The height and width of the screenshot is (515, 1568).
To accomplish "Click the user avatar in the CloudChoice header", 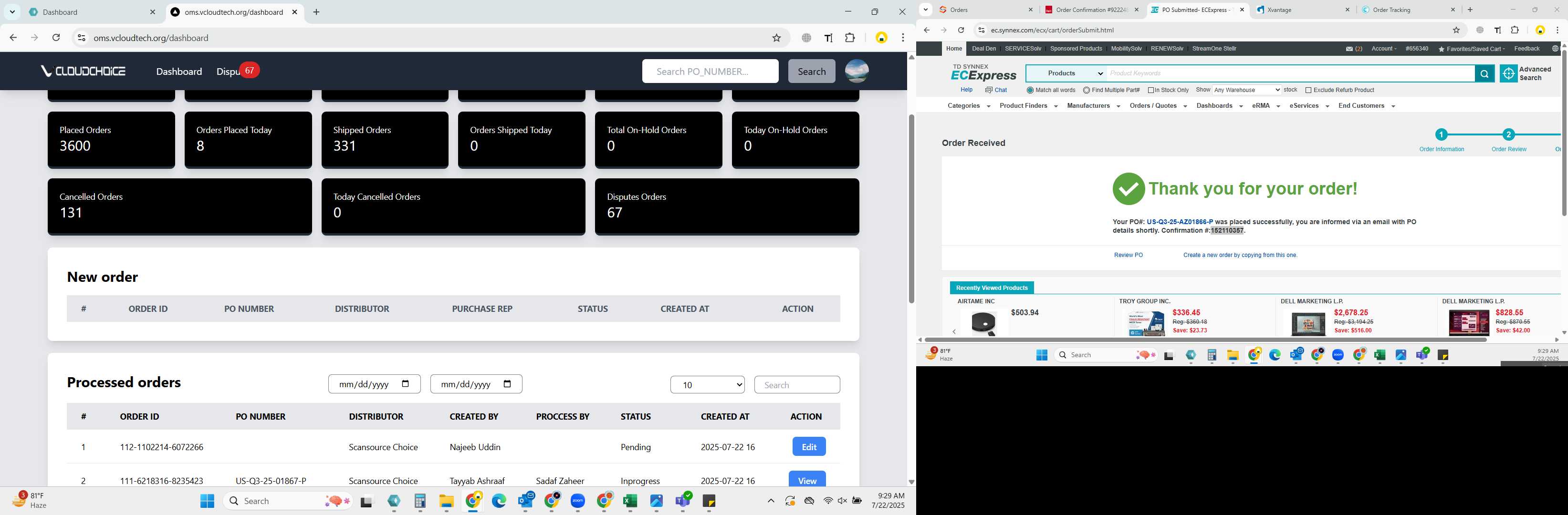I will pos(857,71).
